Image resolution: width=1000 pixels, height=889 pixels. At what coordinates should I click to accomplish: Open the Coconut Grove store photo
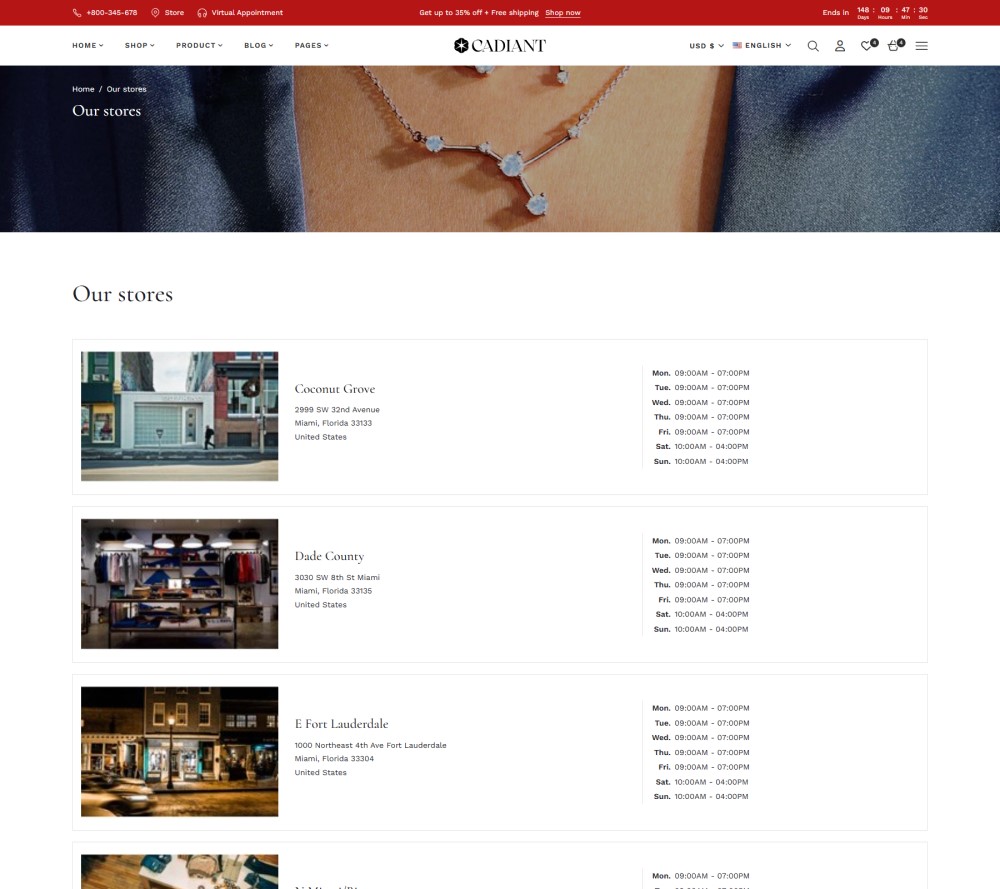(x=179, y=416)
